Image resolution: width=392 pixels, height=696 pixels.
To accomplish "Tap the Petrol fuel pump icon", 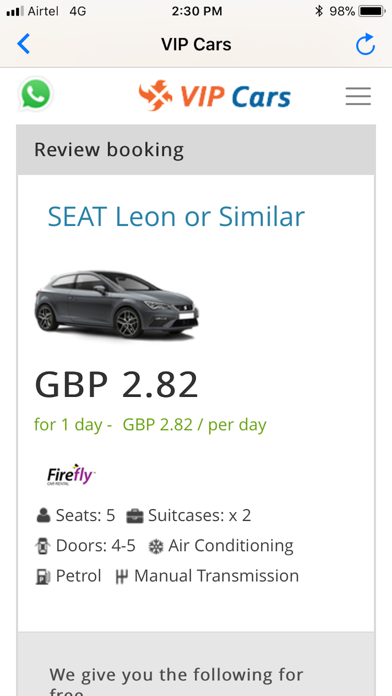I will click(x=43, y=577).
